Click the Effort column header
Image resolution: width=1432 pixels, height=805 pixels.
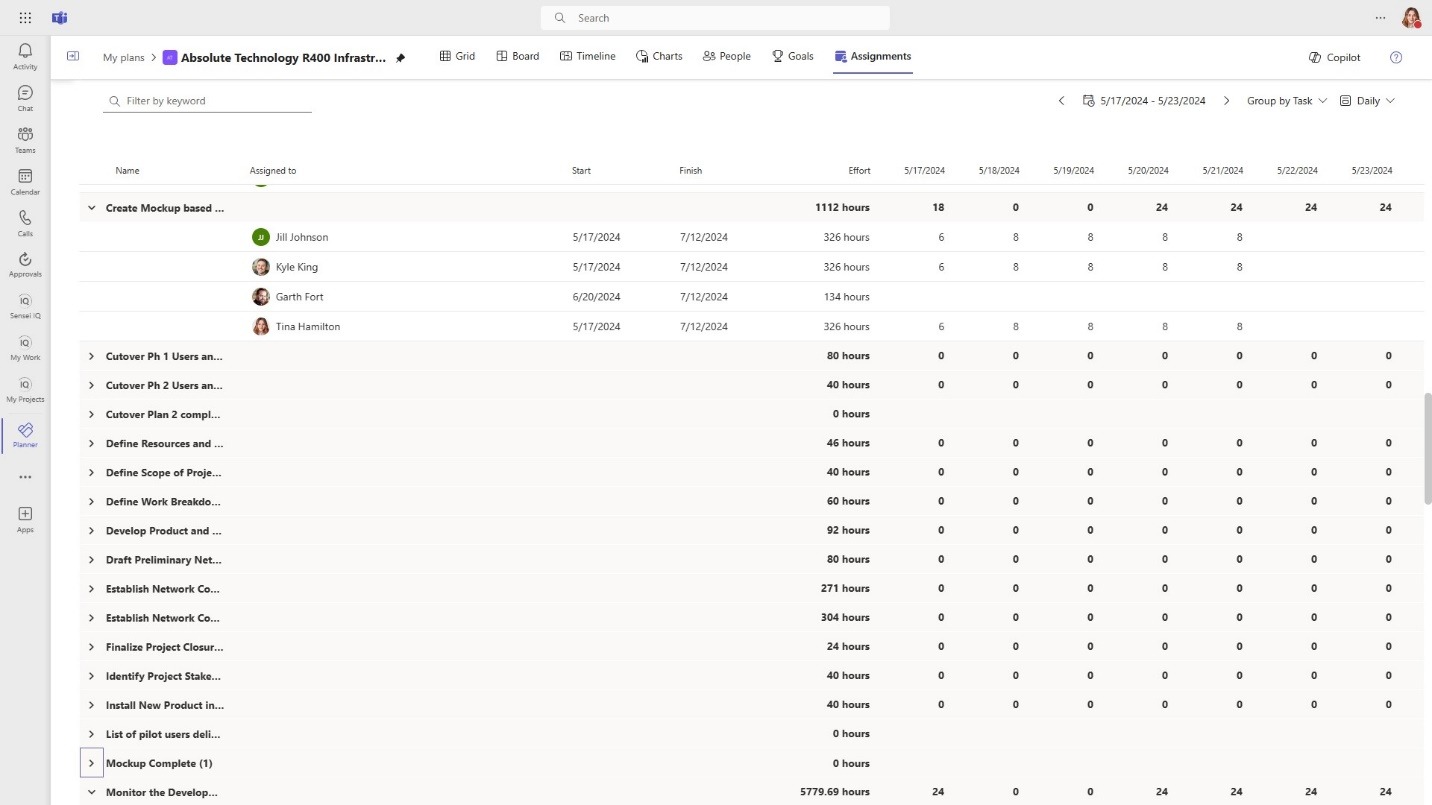(859, 171)
